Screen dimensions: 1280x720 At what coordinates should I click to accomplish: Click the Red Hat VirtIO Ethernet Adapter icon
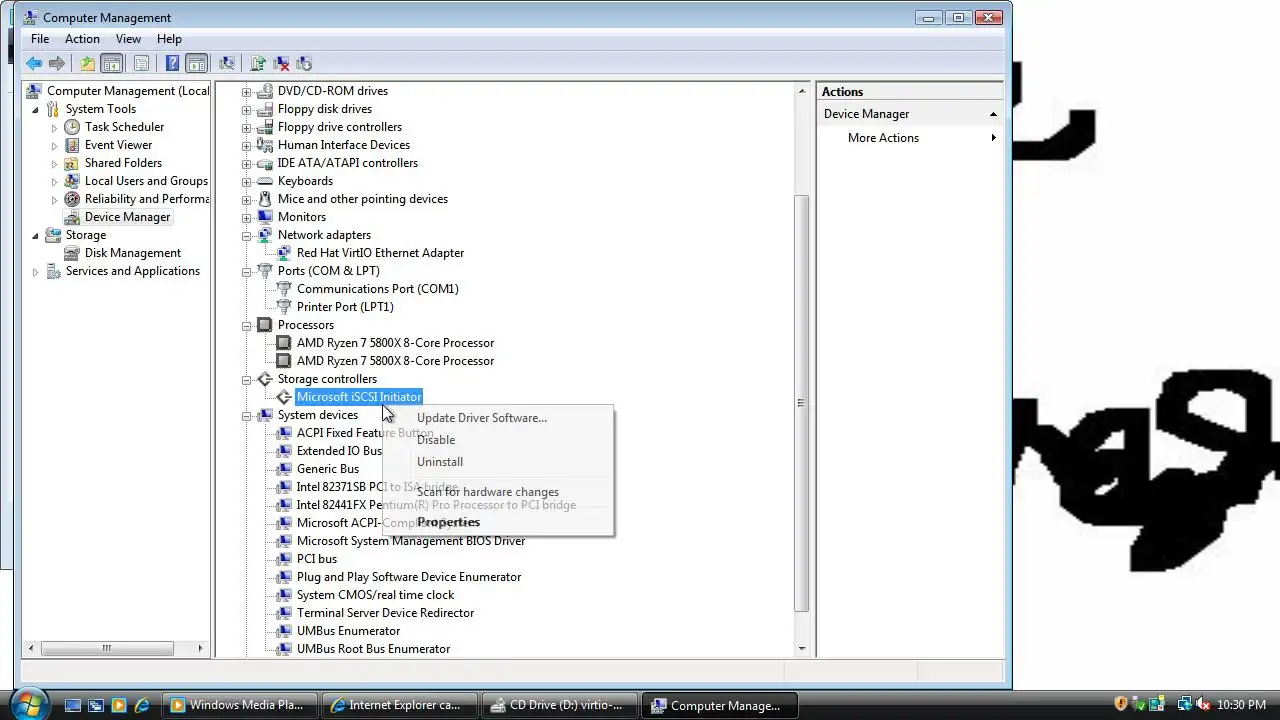pos(284,253)
